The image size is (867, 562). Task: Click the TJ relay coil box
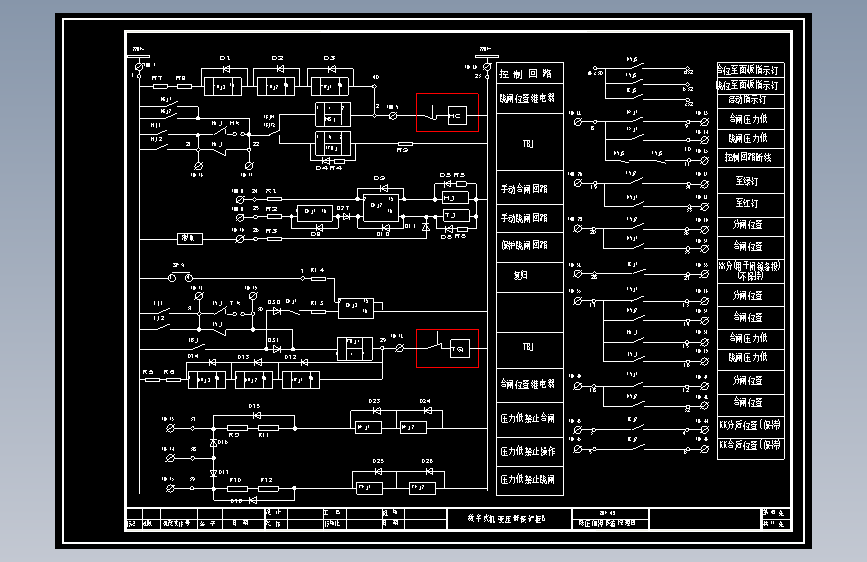click(456, 215)
